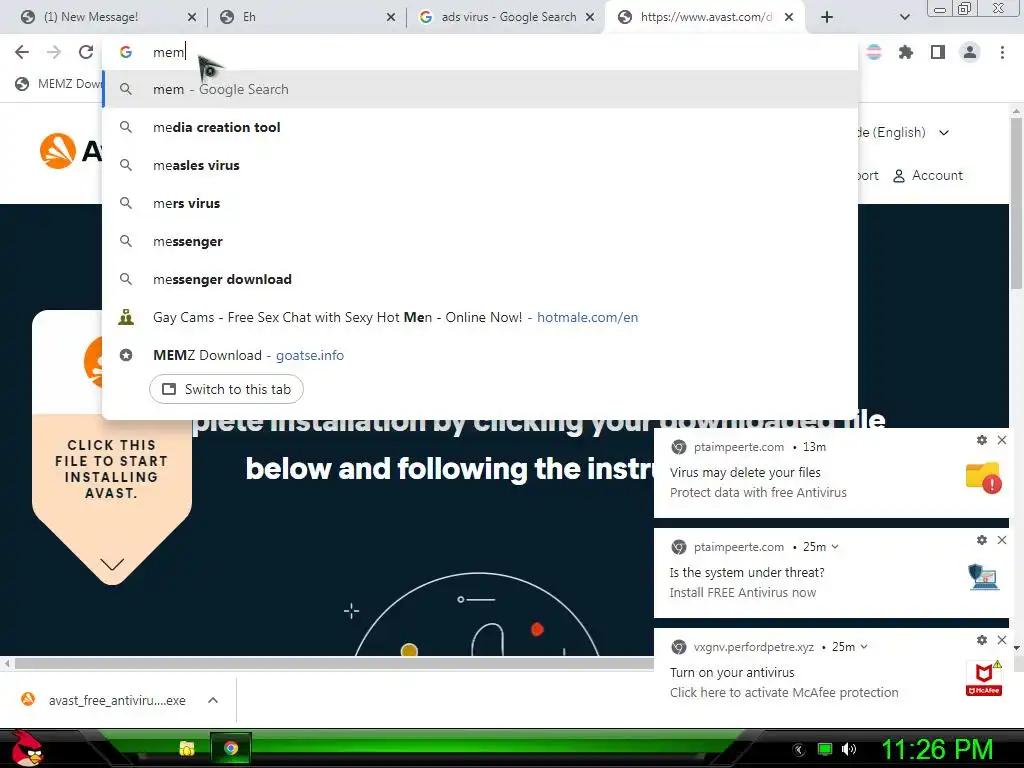
Task: Open settings gear of ptaimpeerte 13m notification
Action: coord(982,440)
